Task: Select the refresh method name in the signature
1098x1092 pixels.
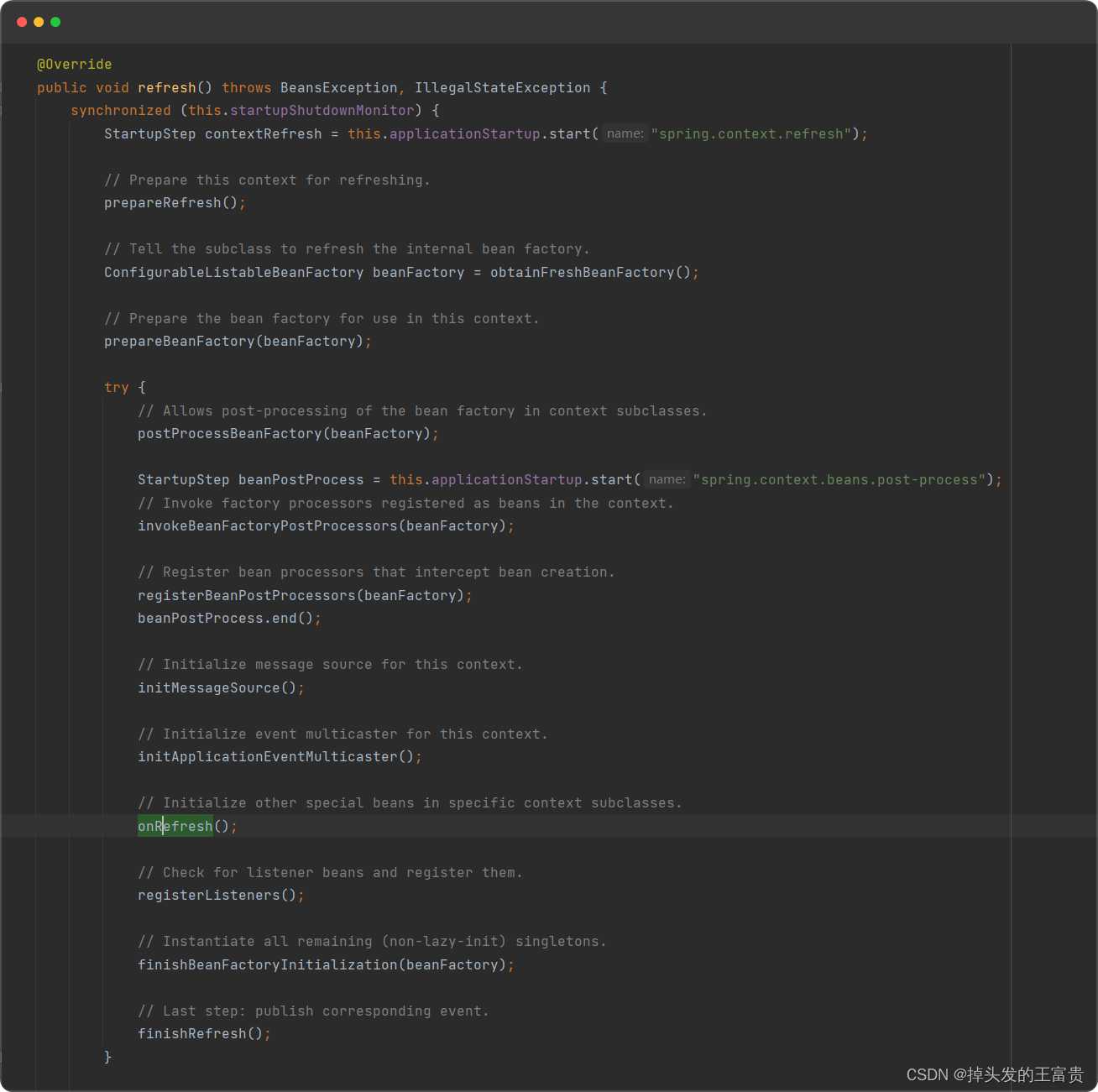Action: 167,88
